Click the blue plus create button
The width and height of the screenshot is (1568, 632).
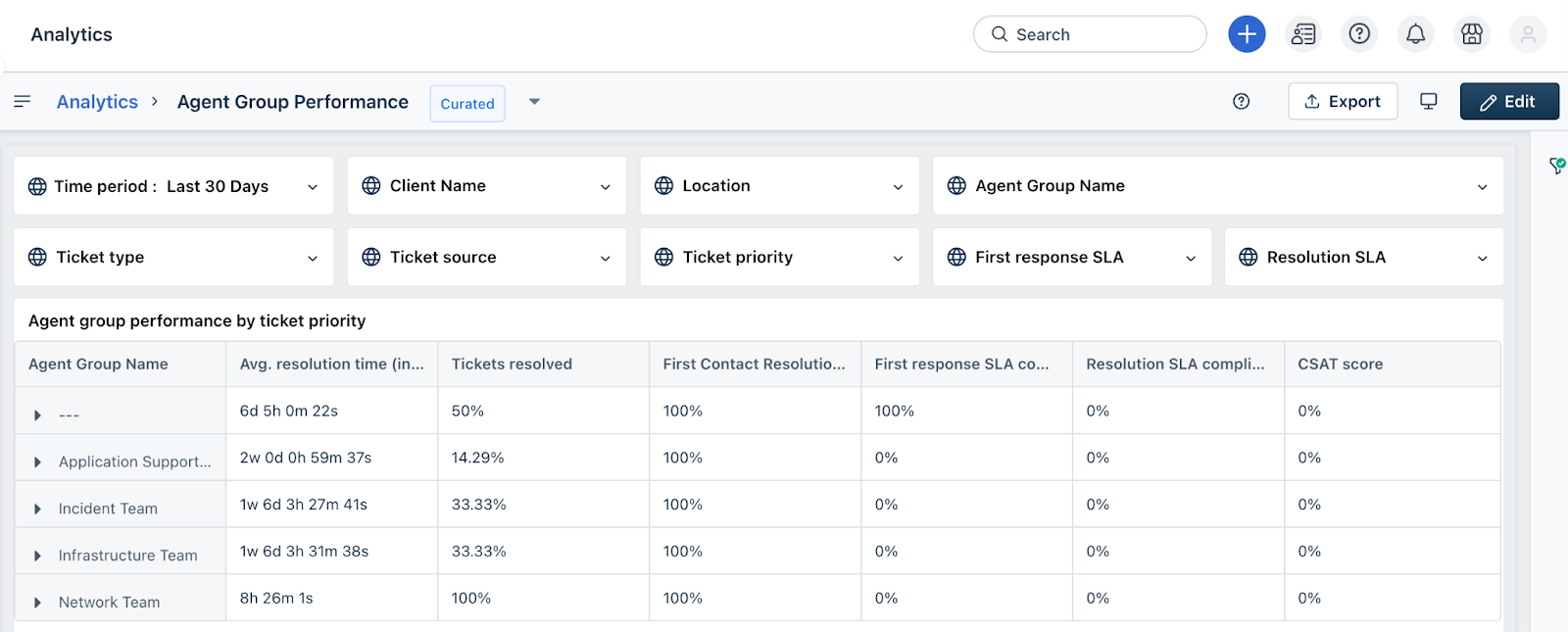pyautogui.click(x=1247, y=34)
